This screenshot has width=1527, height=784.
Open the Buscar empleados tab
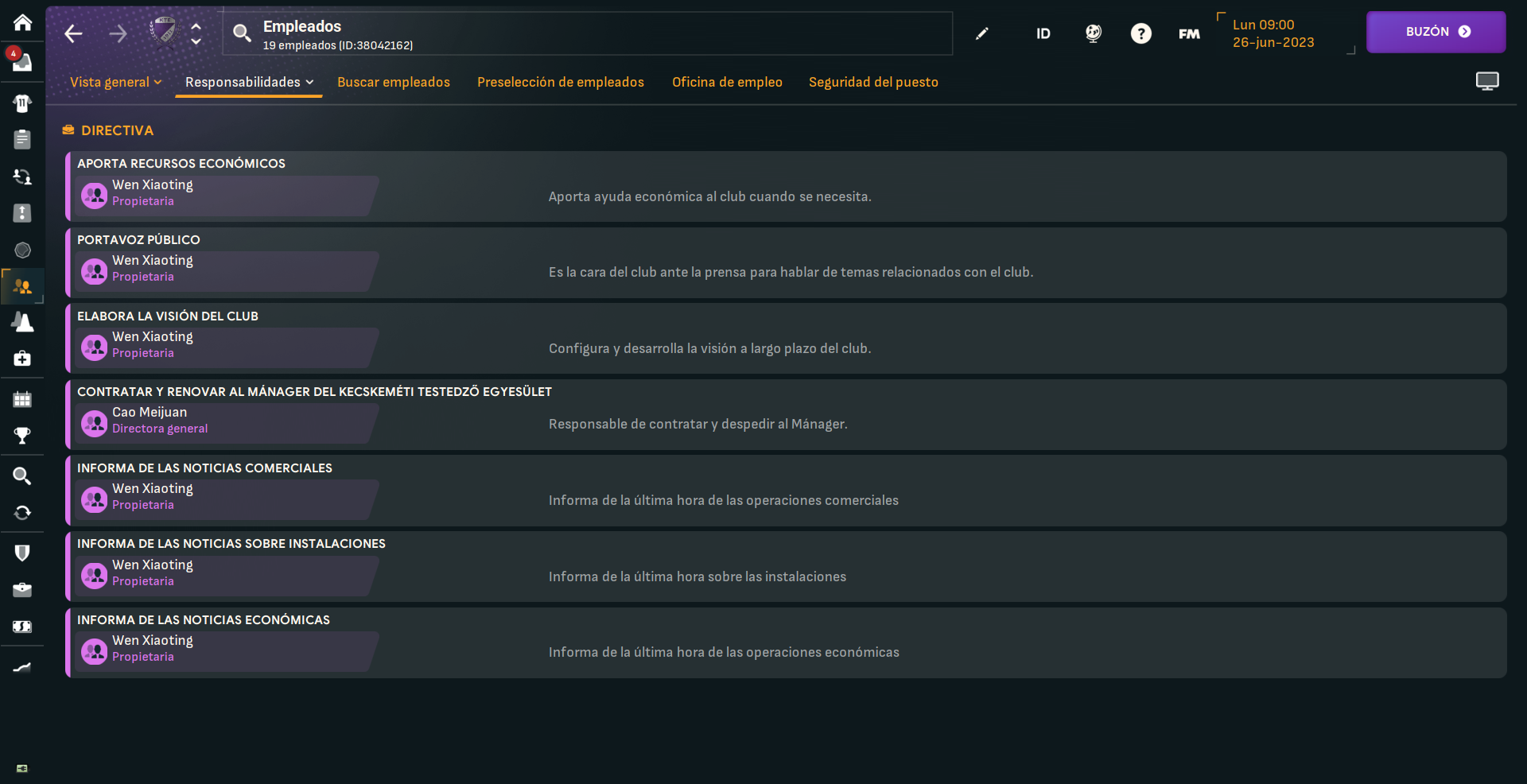click(x=394, y=82)
